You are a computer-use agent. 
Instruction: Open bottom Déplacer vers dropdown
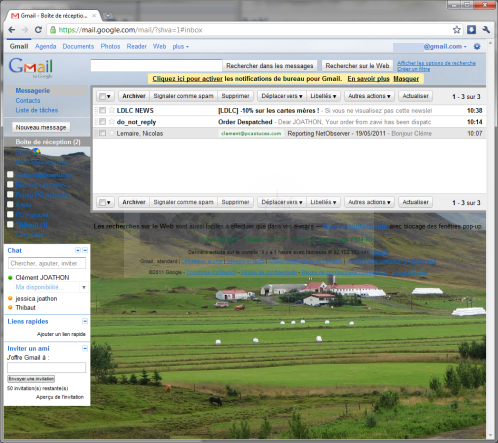pos(282,202)
